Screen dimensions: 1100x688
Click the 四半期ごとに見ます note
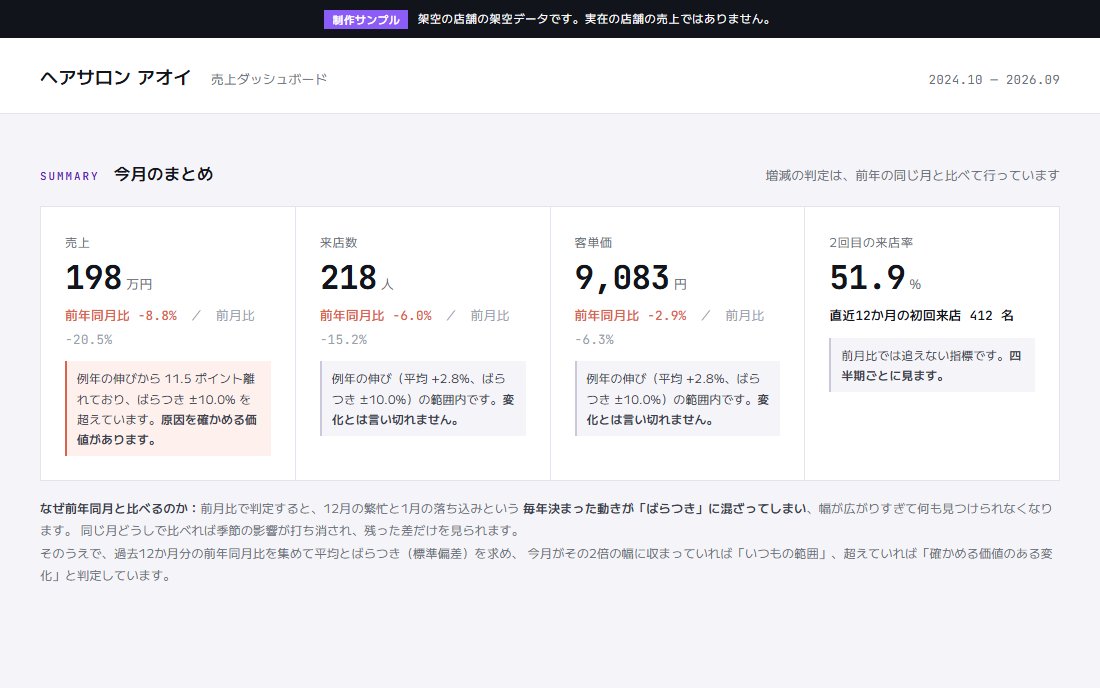point(932,365)
